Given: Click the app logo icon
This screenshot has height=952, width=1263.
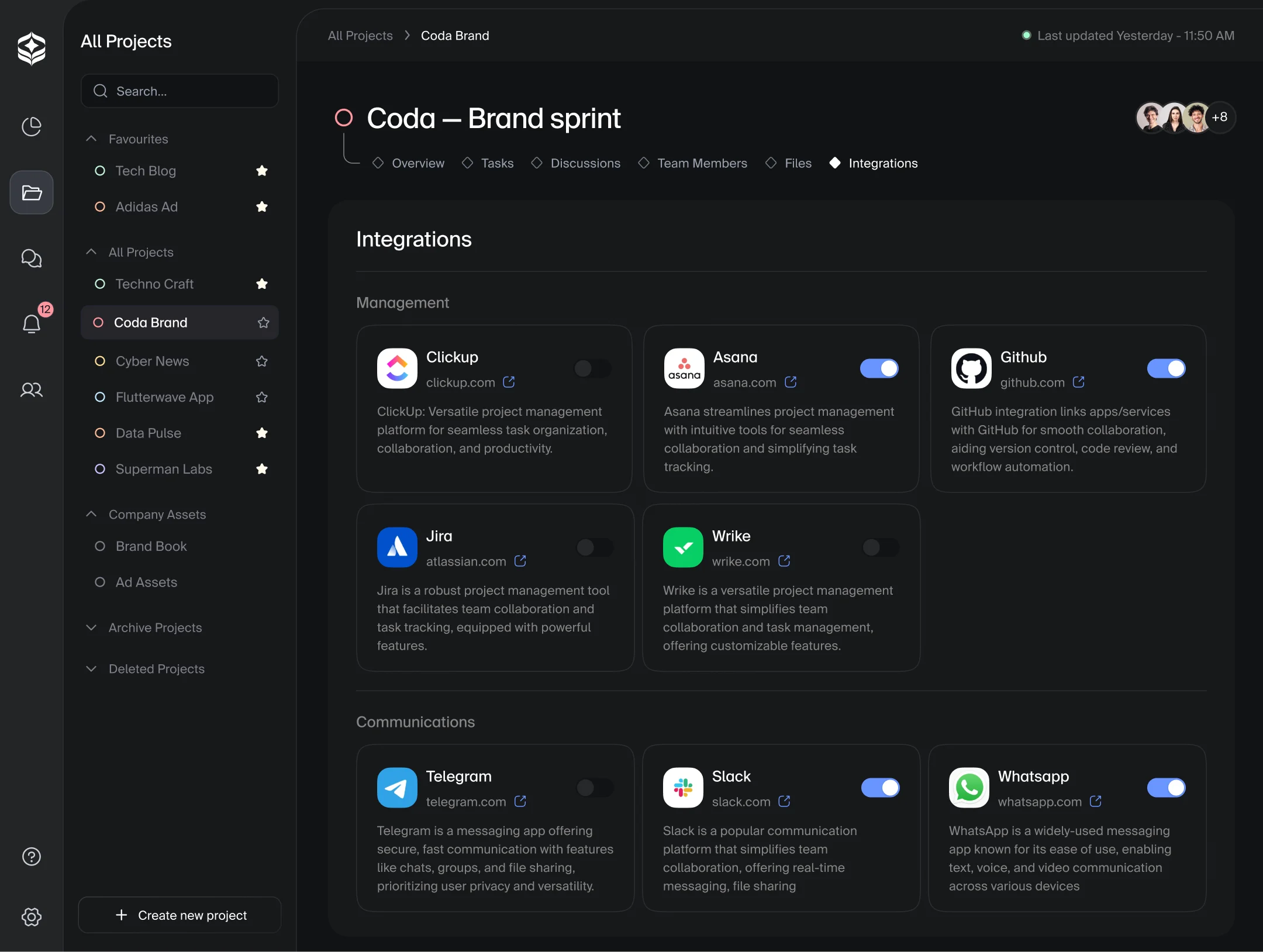Looking at the screenshot, I should pos(32,49).
